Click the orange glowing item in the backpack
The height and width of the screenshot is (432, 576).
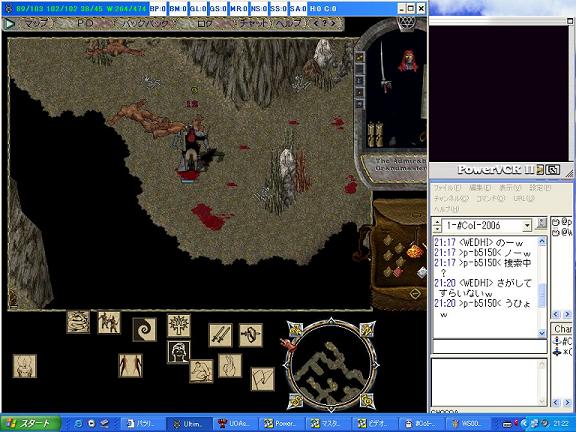point(415,251)
